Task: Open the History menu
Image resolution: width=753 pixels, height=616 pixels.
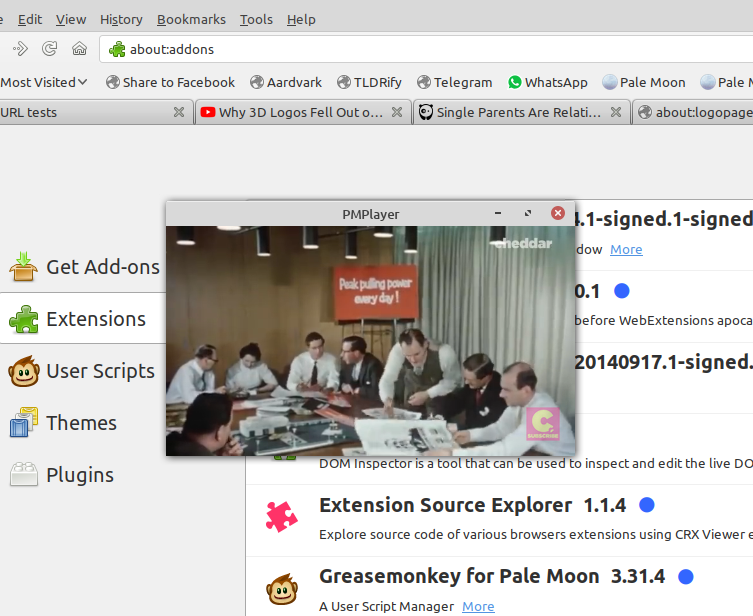Action: click(x=121, y=20)
